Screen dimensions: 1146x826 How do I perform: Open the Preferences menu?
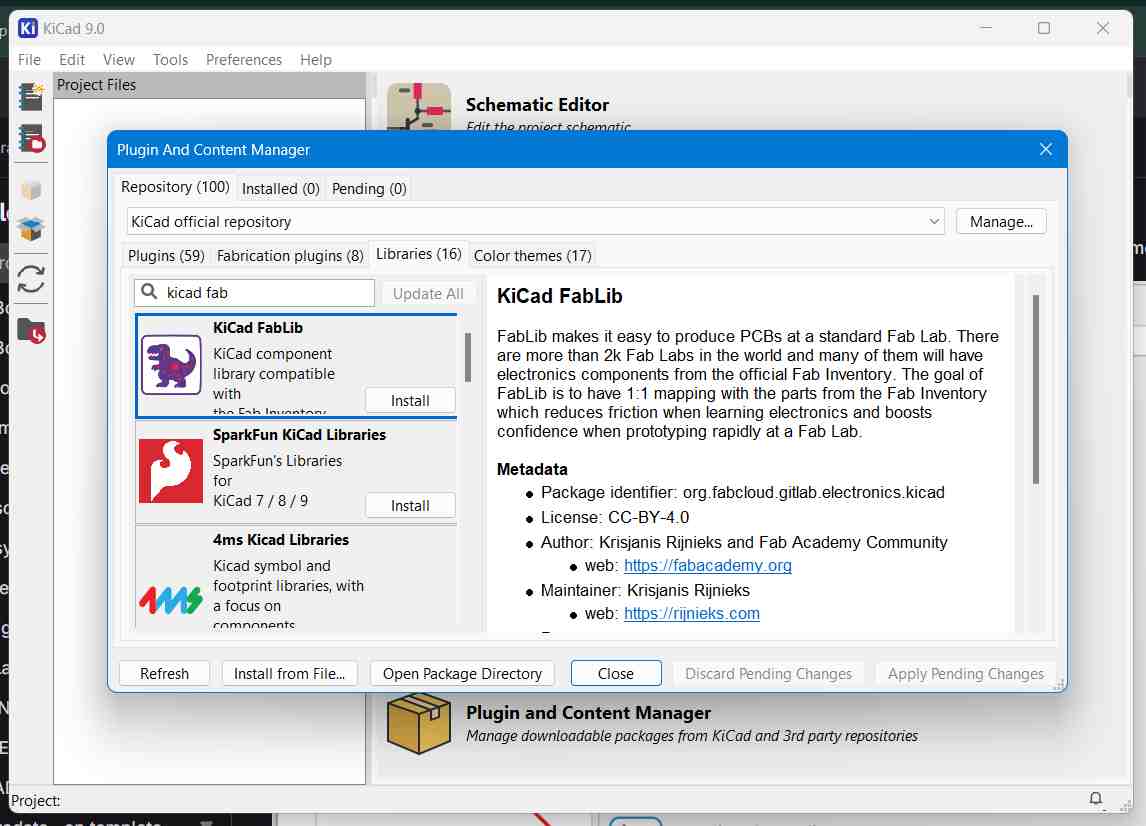(243, 59)
